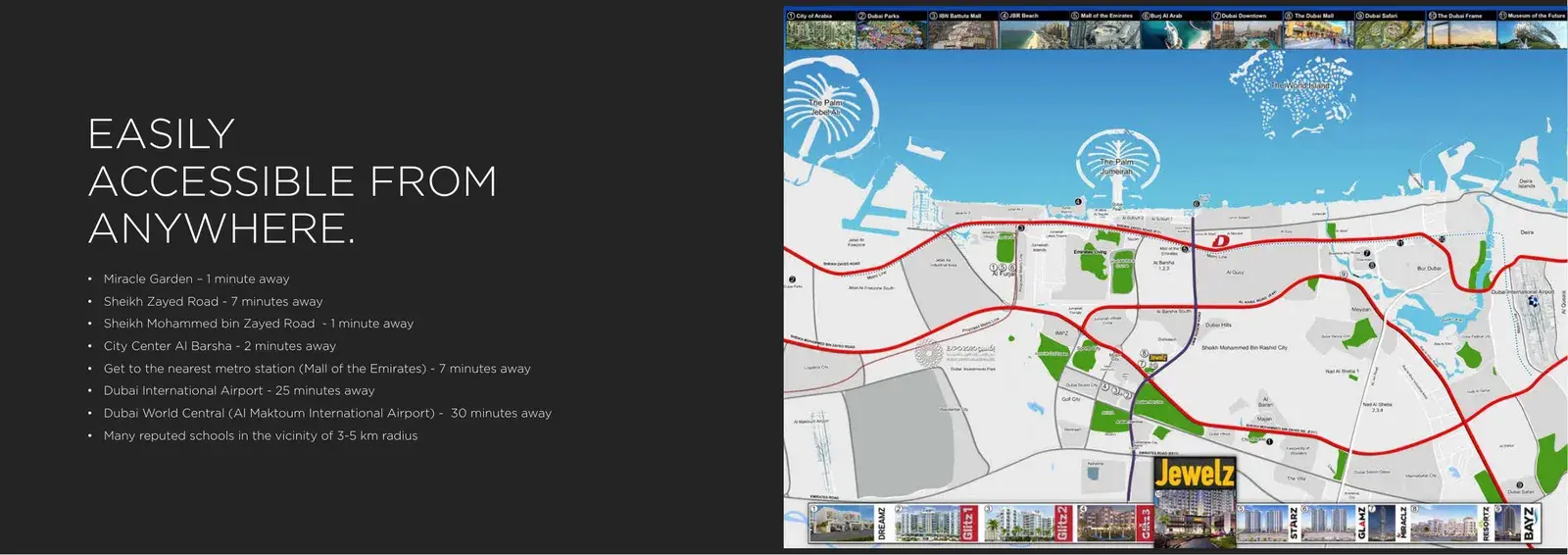
Task: Click the Al Furjan map label
Action: click(x=1003, y=275)
